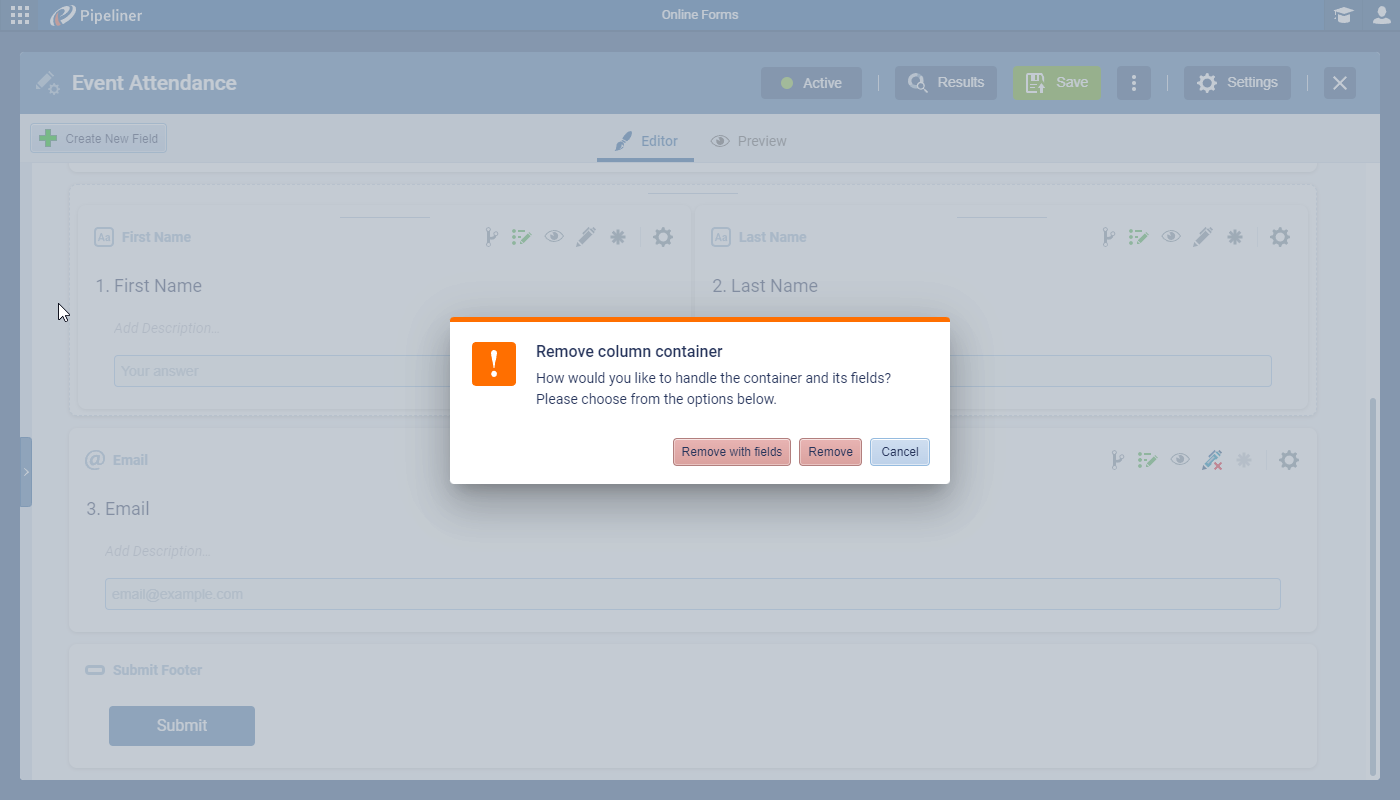Switch to the Editor tab
The width and height of the screenshot is (1400, 800).
[646, 141]
